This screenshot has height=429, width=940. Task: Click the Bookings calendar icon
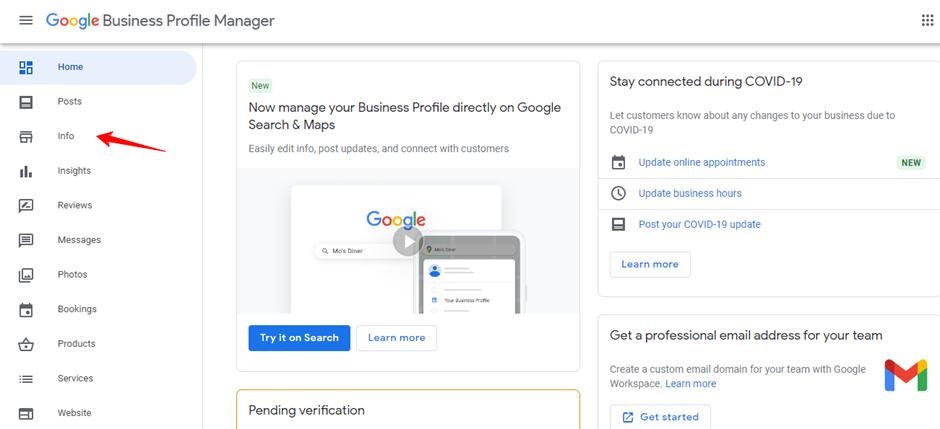(x=26, y=310)
